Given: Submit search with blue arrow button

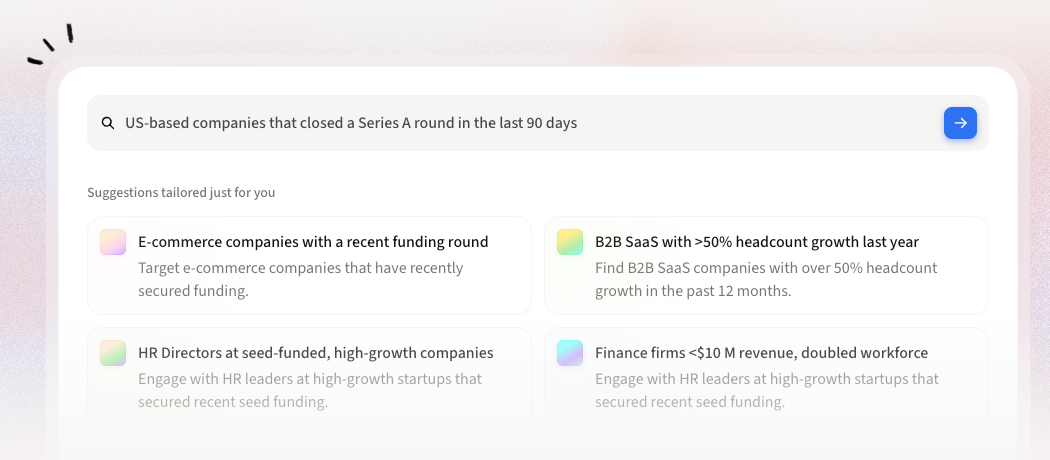Looking at the screenshot, I should pos(960,123).
